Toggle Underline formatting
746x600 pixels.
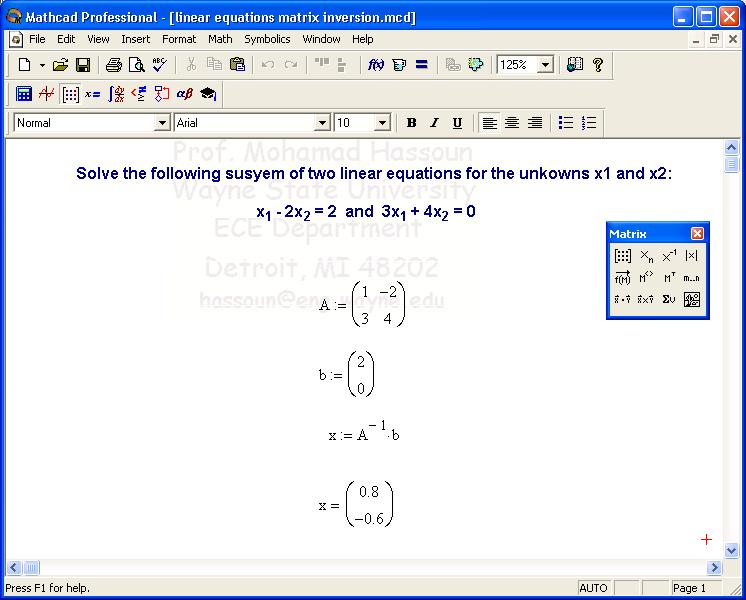[457, 123]
